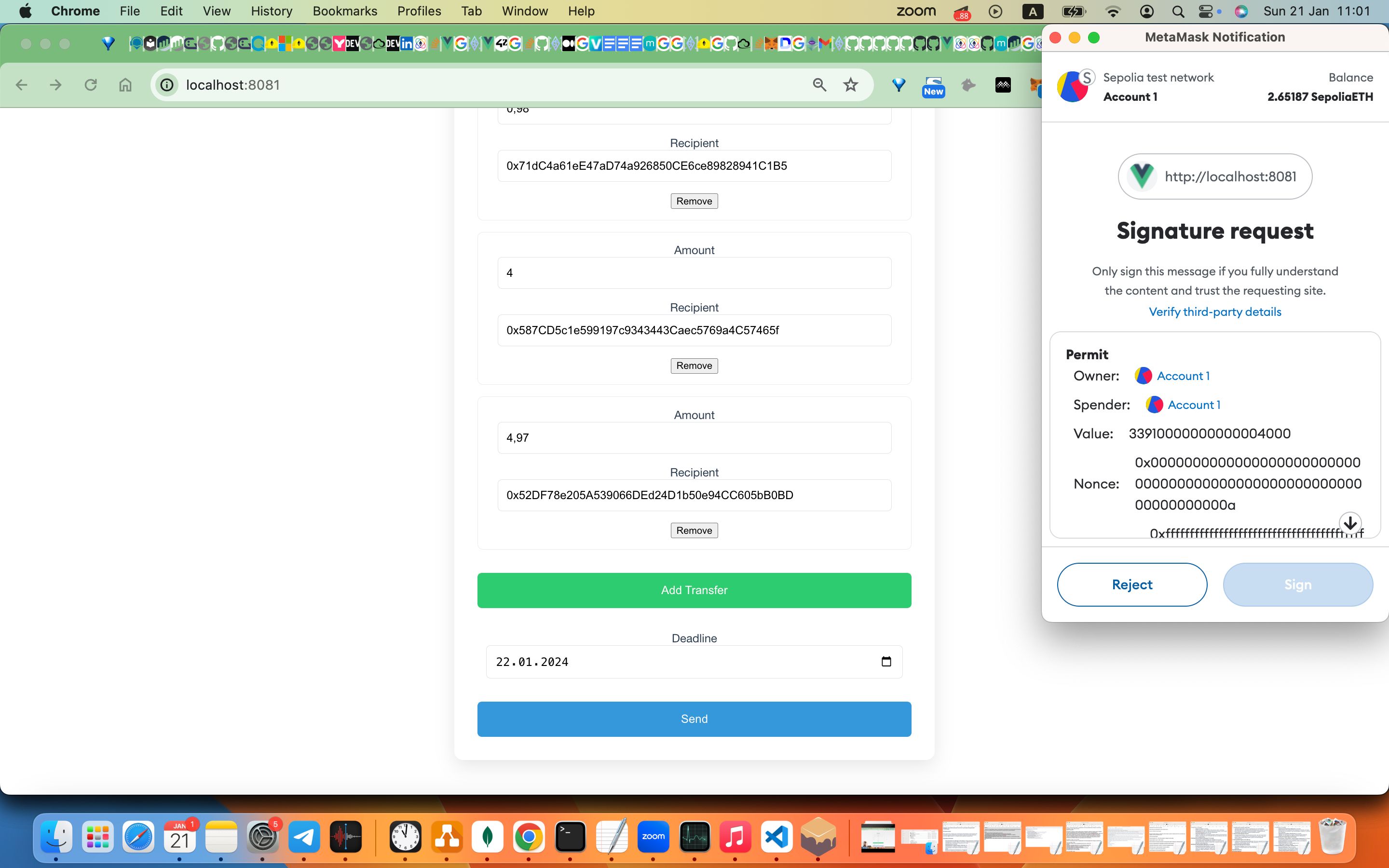
Task: Click the Add Transfer green button
Action: tap(694, 589)
